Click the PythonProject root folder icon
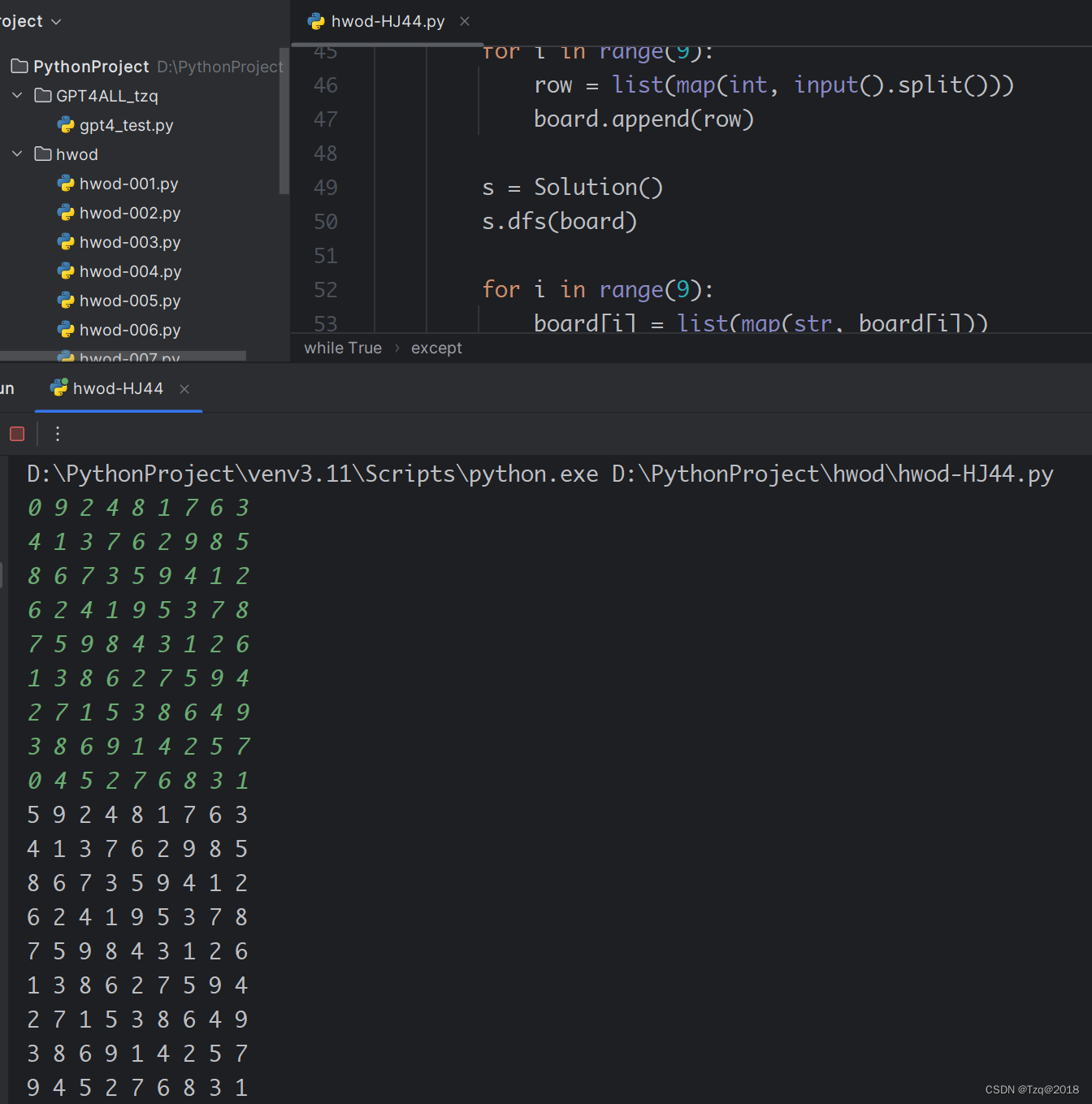Image resolution: width=1092 pixels, height=1104 pixels. (19, 67)
